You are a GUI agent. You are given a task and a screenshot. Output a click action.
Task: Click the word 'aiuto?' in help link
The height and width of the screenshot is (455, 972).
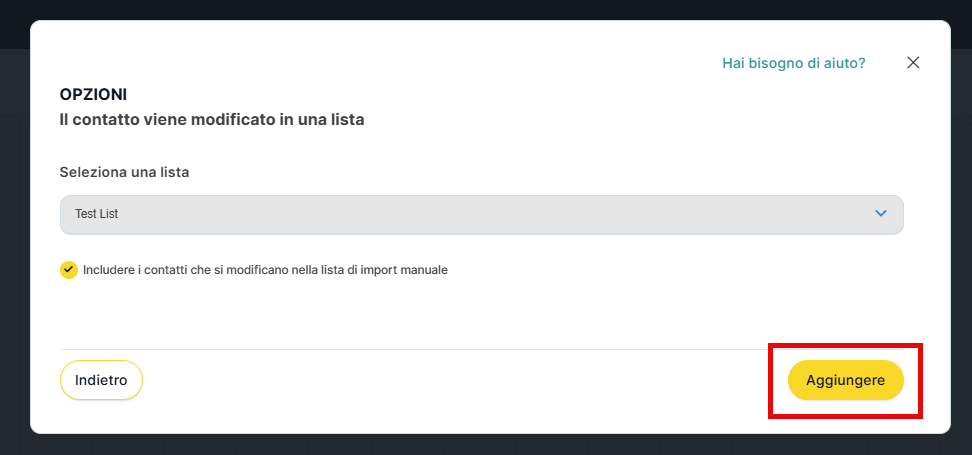point(844,63)
